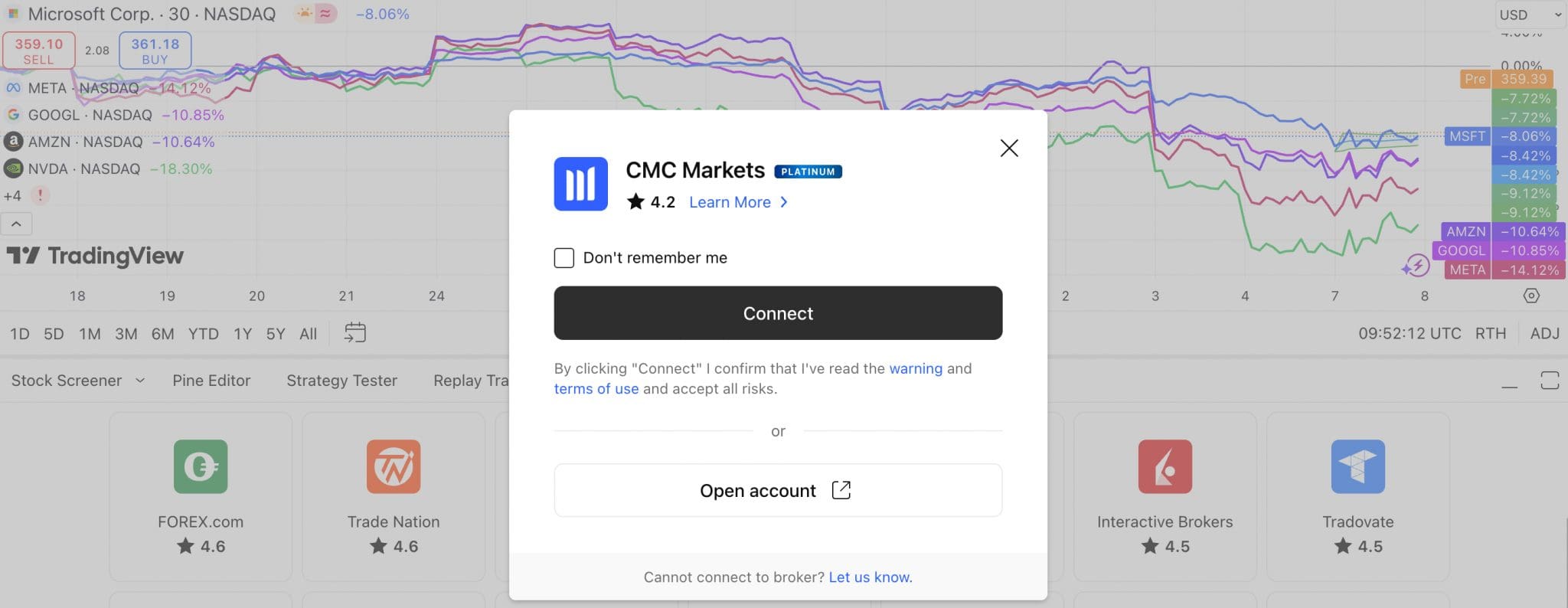Select the 1D time range

pyautogui.click(x=20, y=334)
